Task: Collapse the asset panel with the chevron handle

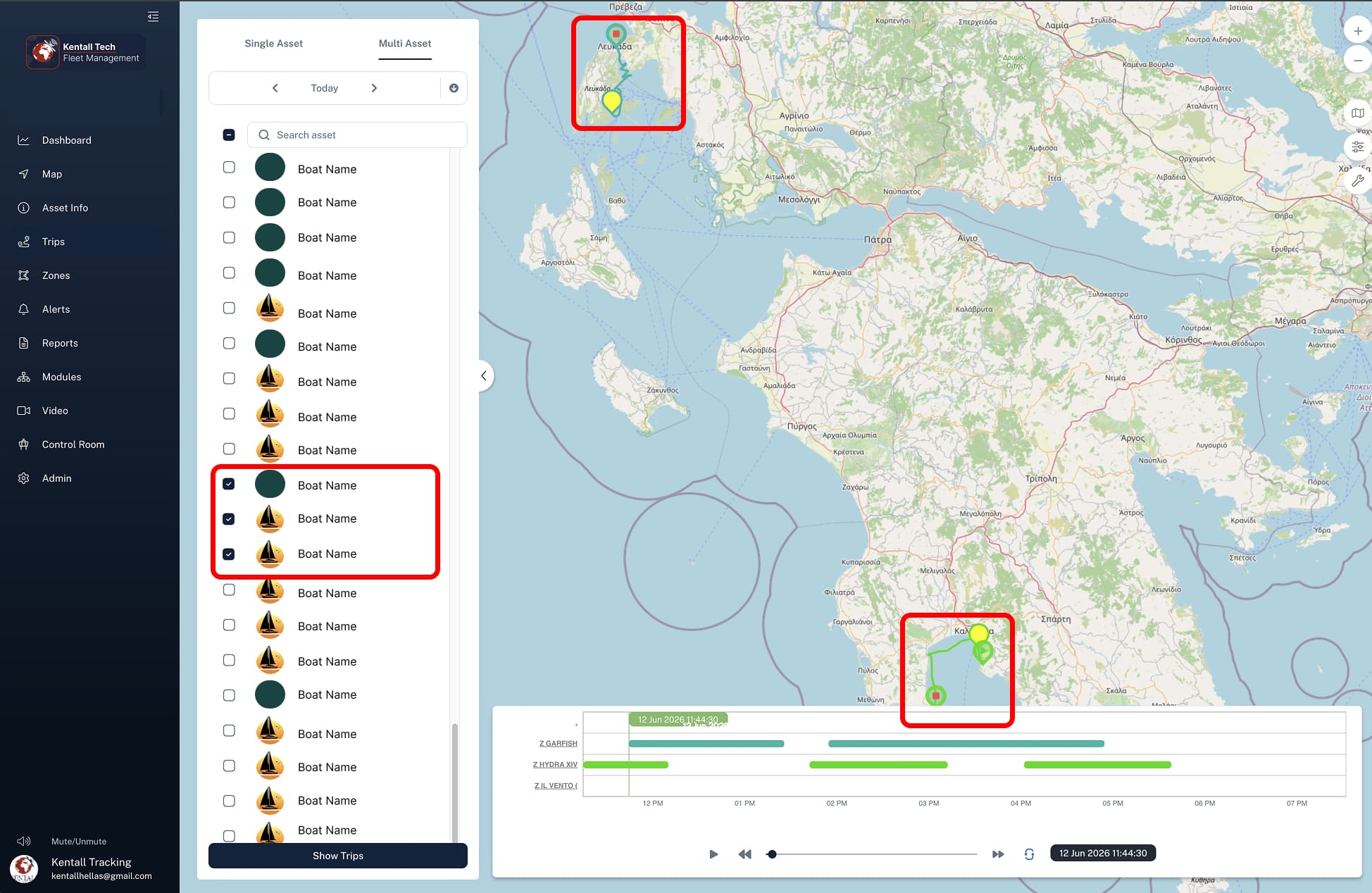Action: click(484, 375)
